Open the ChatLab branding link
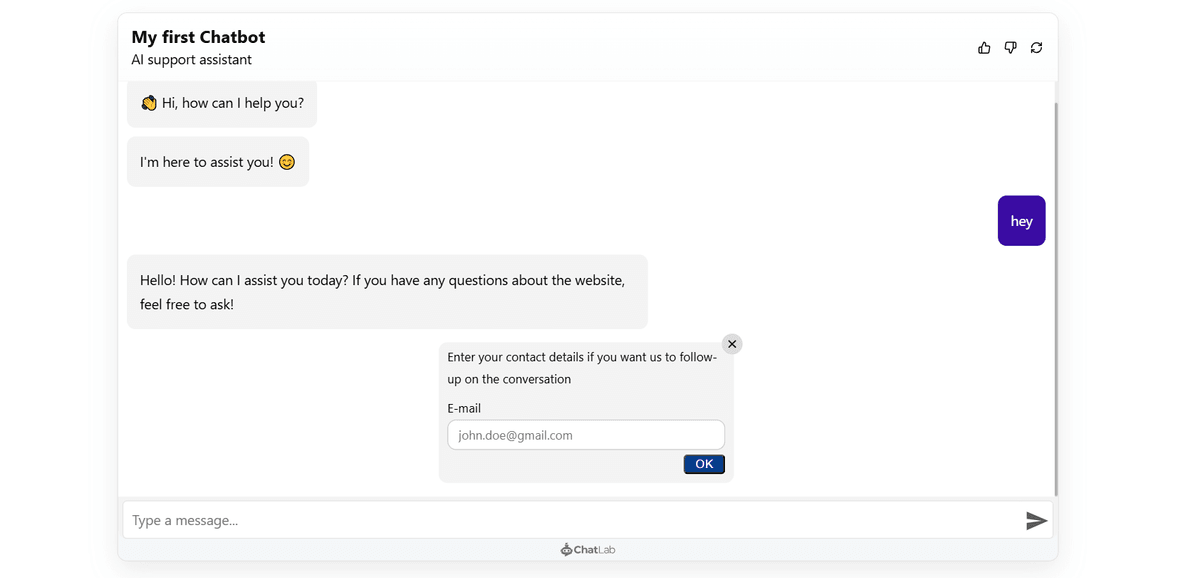The height and width of the screenshot is (578, 1200). (588, 549)
